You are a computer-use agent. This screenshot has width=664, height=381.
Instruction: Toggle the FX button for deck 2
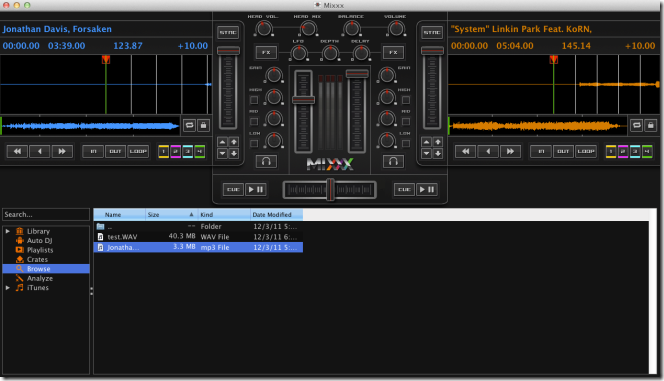pos(393,52)
